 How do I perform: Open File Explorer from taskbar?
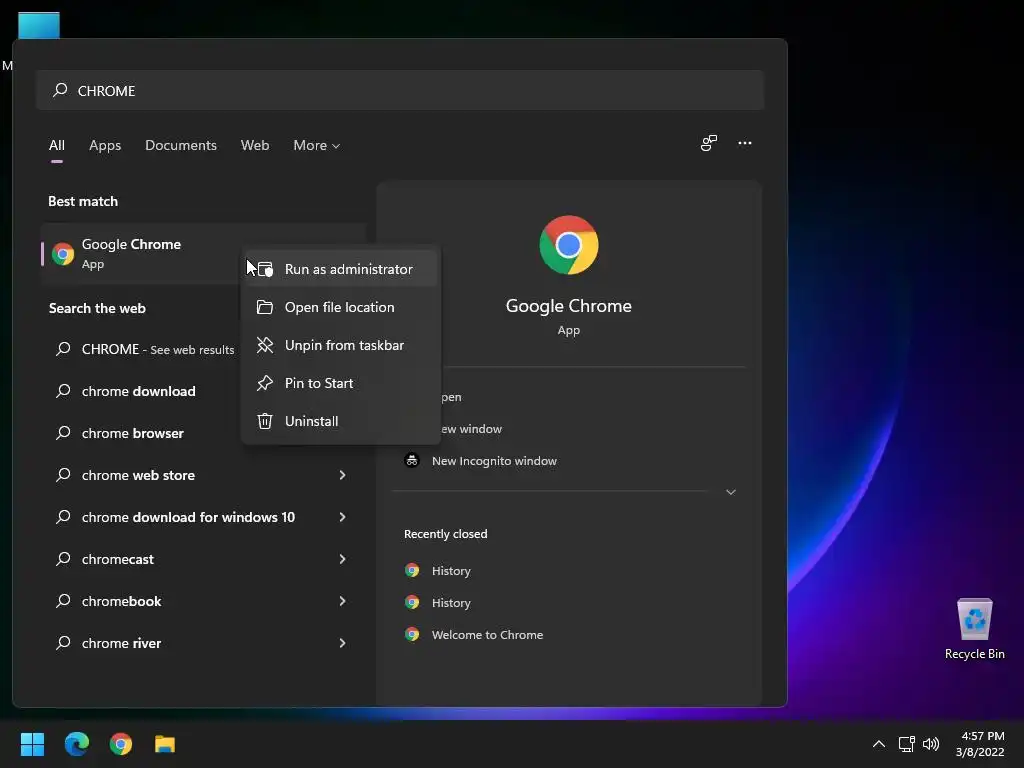165,744
